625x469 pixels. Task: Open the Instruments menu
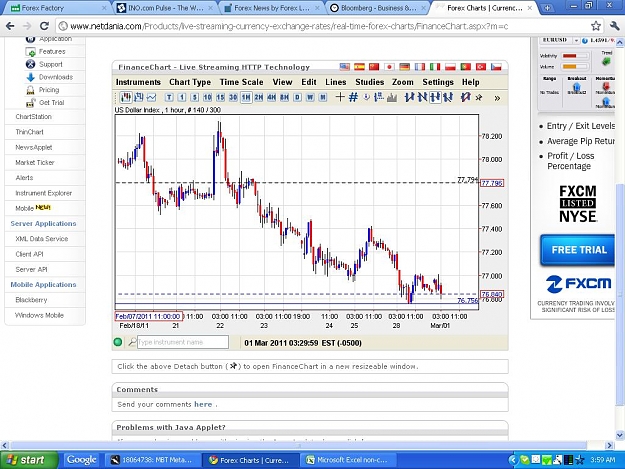(x=138, y=82)
